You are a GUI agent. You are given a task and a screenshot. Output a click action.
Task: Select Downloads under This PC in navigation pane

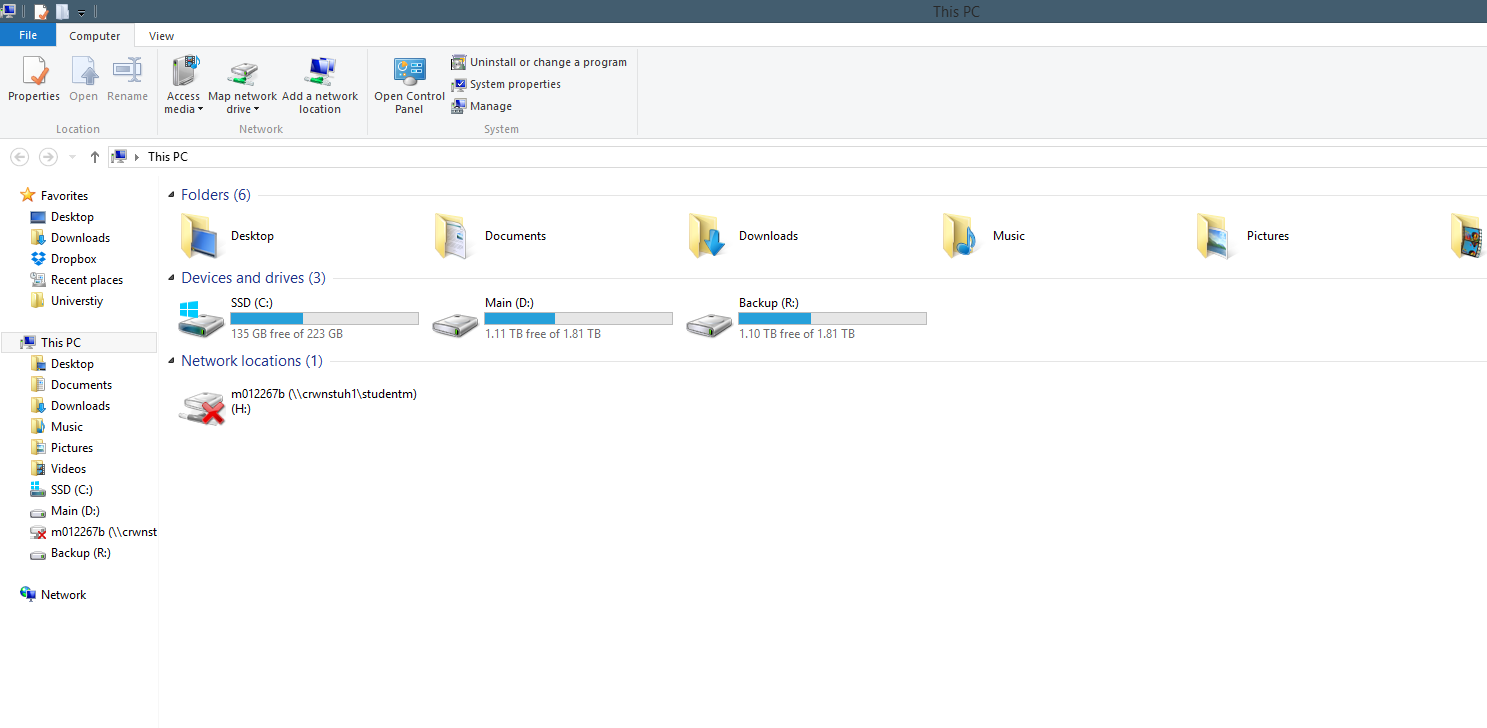(80, 406)
